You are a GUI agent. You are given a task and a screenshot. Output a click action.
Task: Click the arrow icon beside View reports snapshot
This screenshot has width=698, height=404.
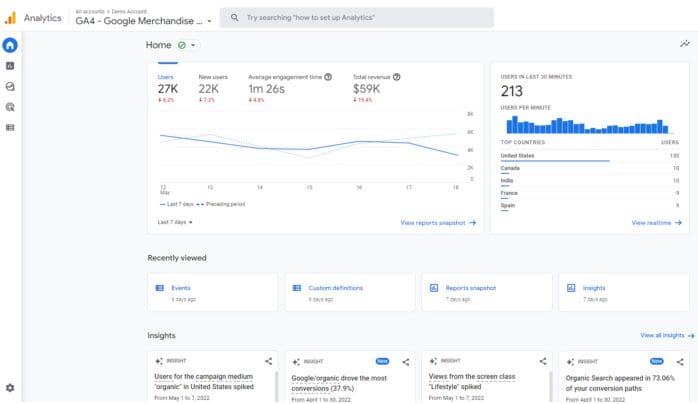pyautogui.click(x=472, y=222)
